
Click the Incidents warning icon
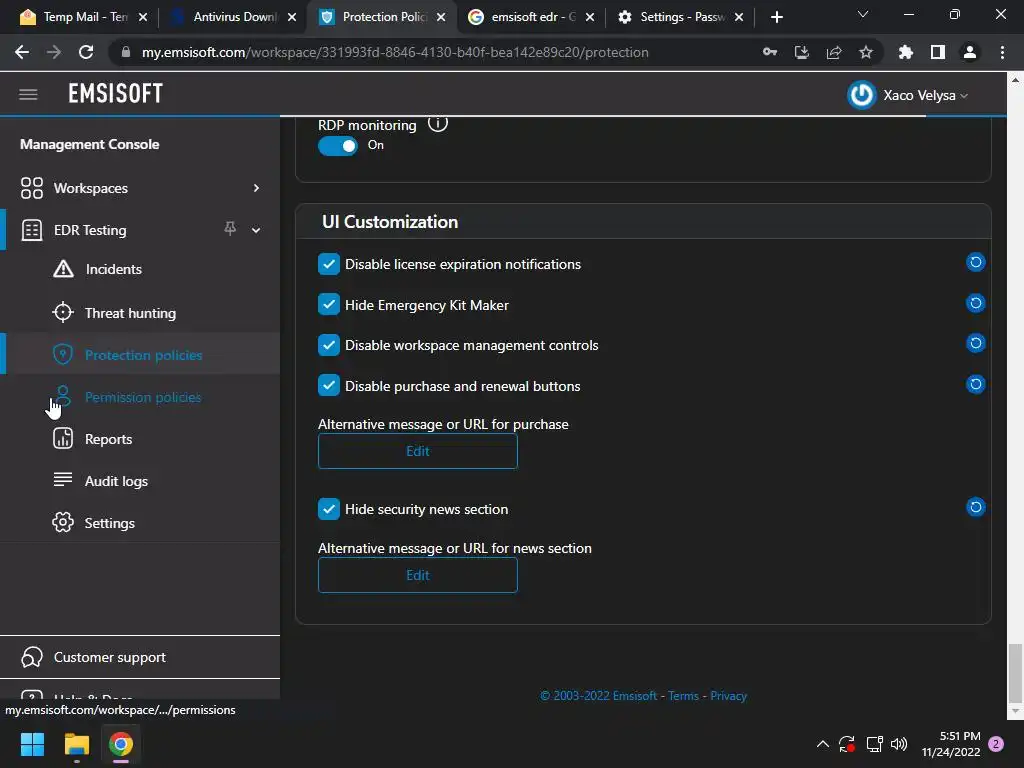63,268
